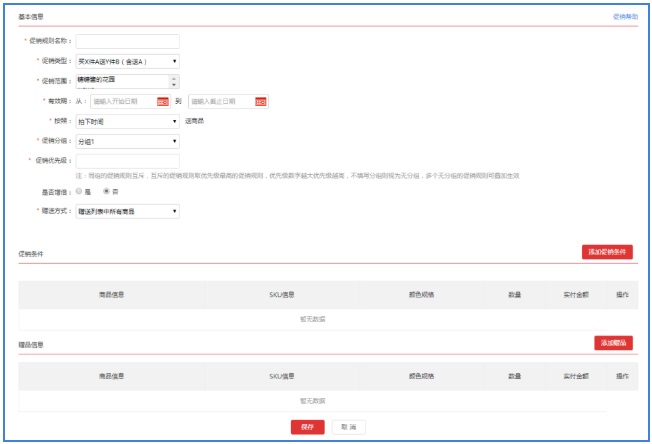
Task: Click 商品信息 header in 赠品信息 table
Action: (x=111, y=376)
